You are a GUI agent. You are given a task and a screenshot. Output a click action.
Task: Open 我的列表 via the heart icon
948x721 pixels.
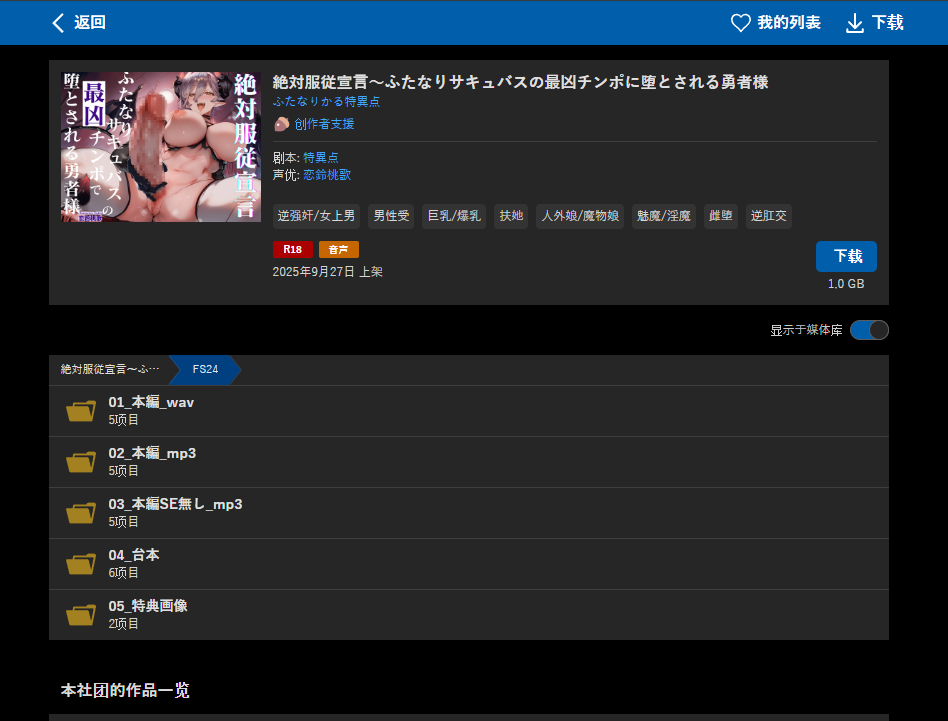[739, 22]
